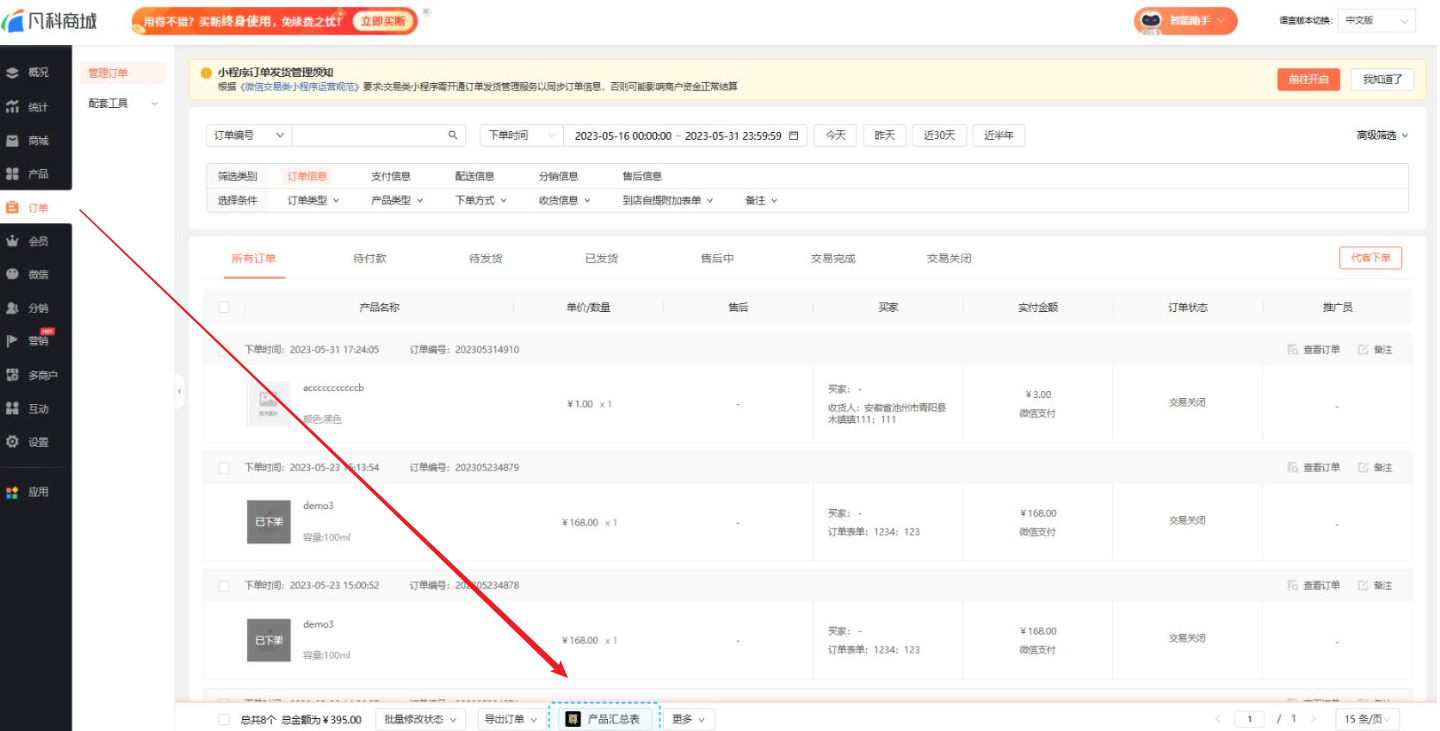Click the order search input field

point(369,135)
